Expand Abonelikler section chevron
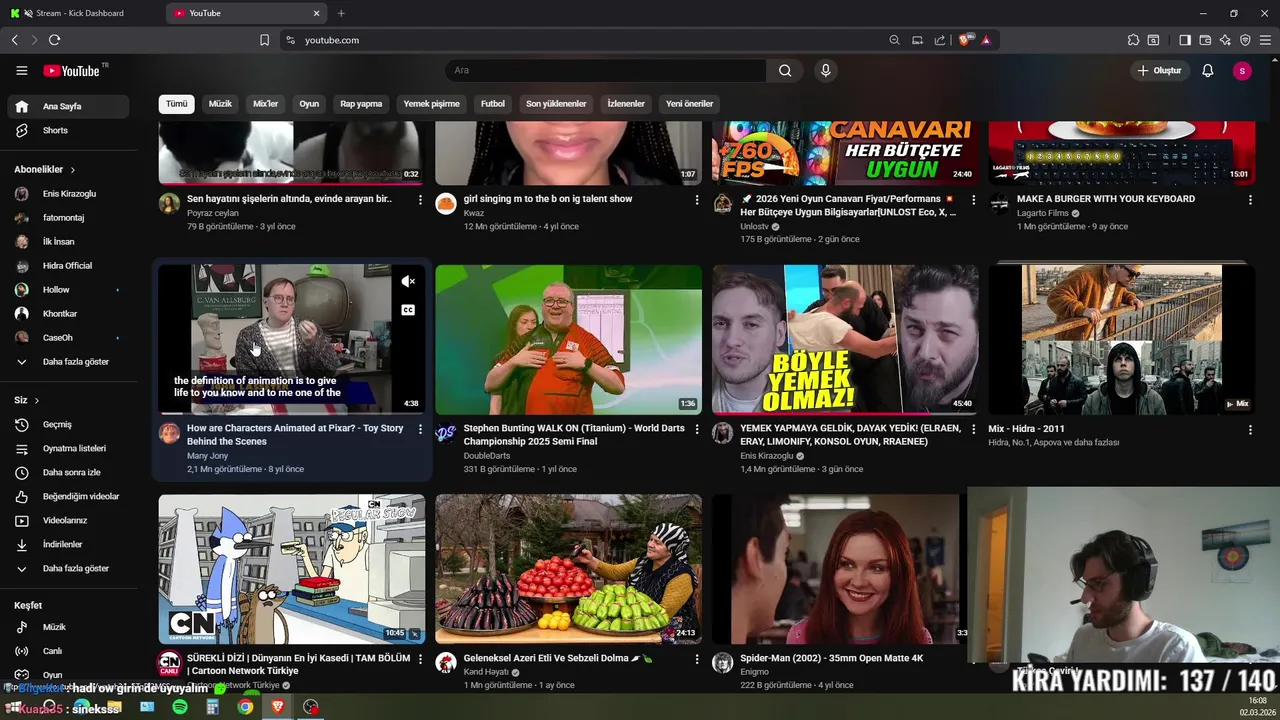 [x=72, y=170]
